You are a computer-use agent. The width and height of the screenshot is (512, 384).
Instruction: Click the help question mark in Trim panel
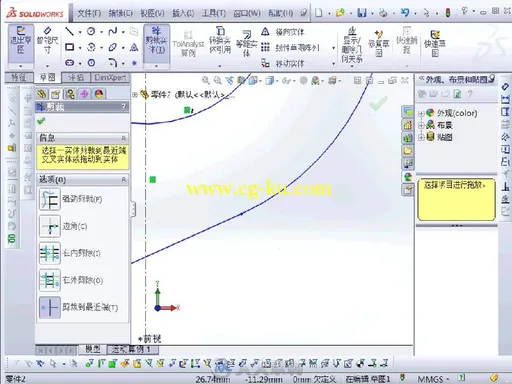[124, 106]
